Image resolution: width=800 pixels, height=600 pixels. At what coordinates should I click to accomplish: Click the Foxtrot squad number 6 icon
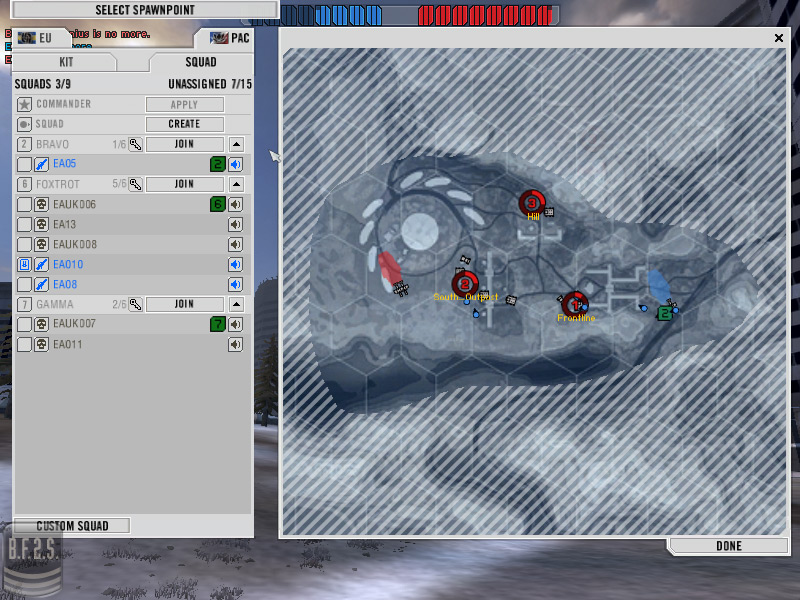click(x=24, y=184)
